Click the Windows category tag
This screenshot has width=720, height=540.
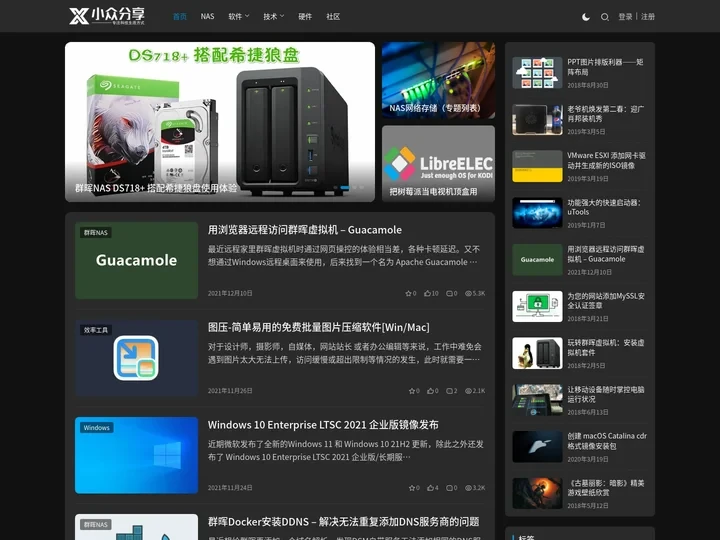pyautogui.click(x=96, y=428)
